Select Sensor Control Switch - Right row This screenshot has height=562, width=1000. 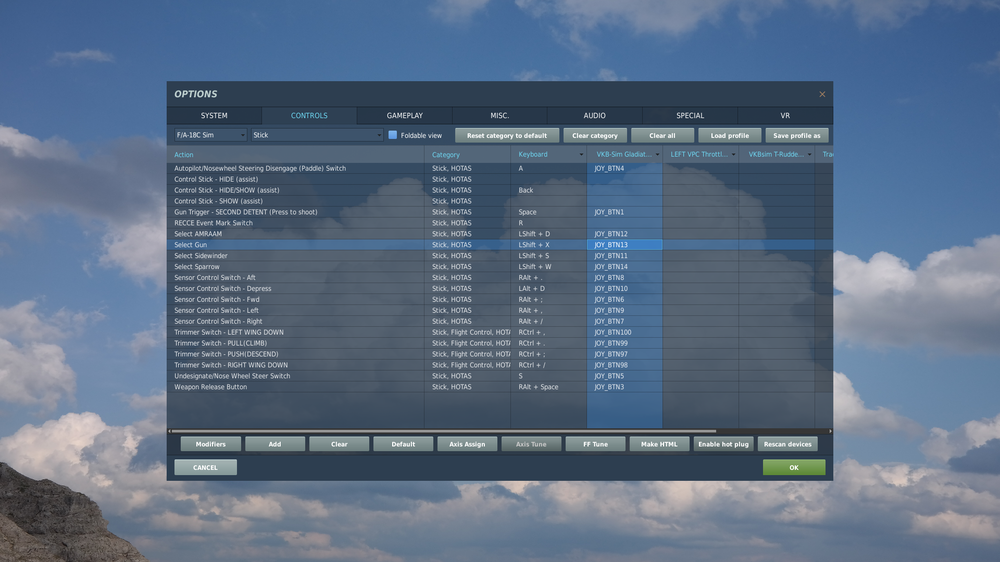(x=500, y=321)
